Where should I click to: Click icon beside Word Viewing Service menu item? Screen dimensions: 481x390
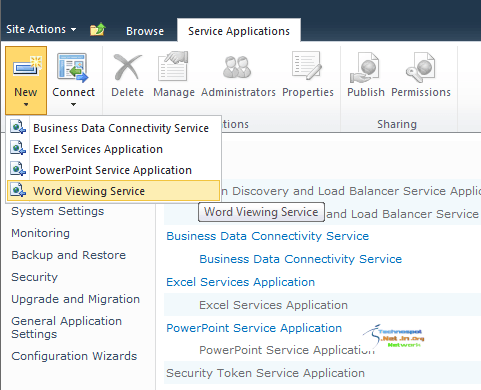click(x=18, y=190)
